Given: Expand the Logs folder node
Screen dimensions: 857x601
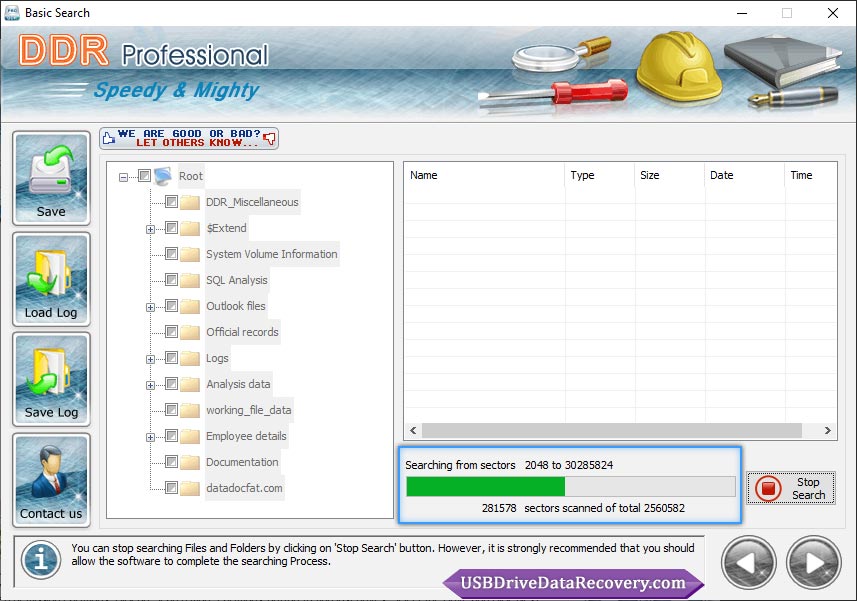Looking at the screenshot, I should (x=150, y=360).
